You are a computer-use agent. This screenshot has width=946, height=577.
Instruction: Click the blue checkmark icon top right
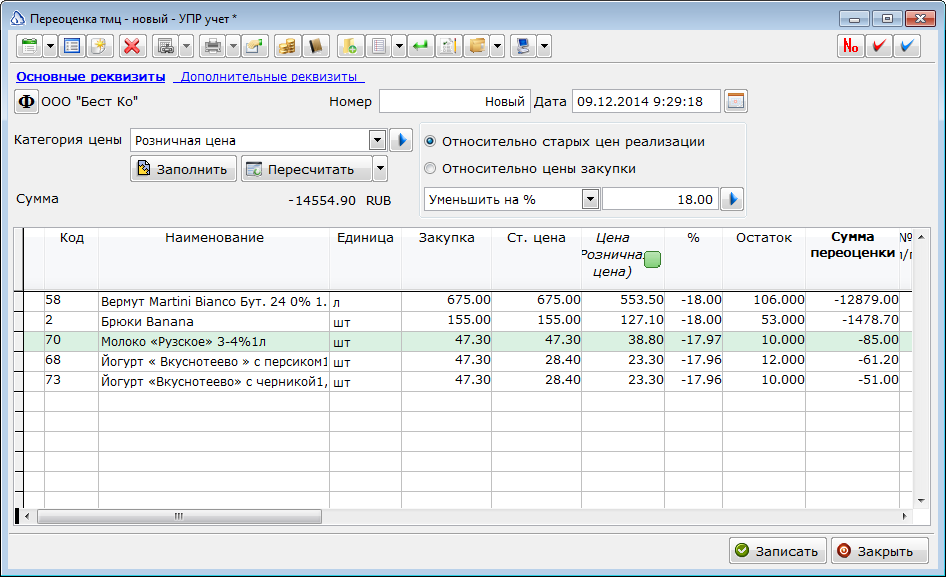pyautogui.click(x=907, y=46)
